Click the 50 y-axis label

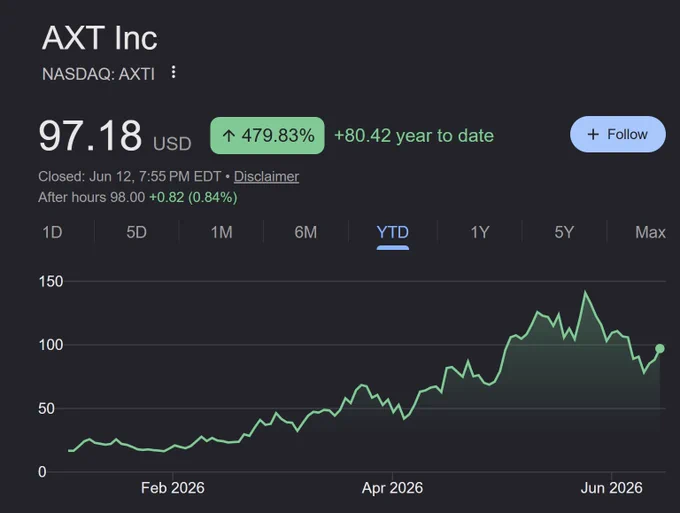tap(46, 408)
